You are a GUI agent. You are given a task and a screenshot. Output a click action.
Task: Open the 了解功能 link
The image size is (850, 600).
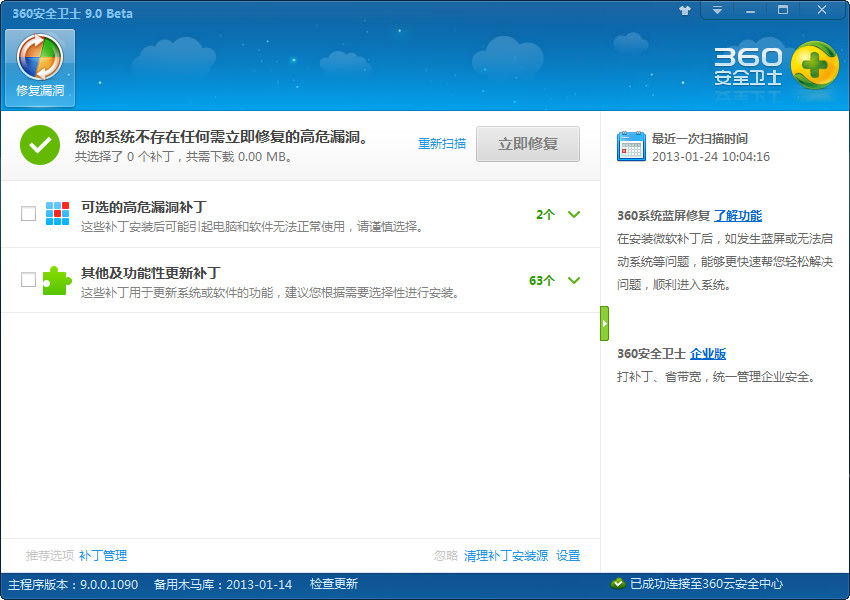(738, 216)
